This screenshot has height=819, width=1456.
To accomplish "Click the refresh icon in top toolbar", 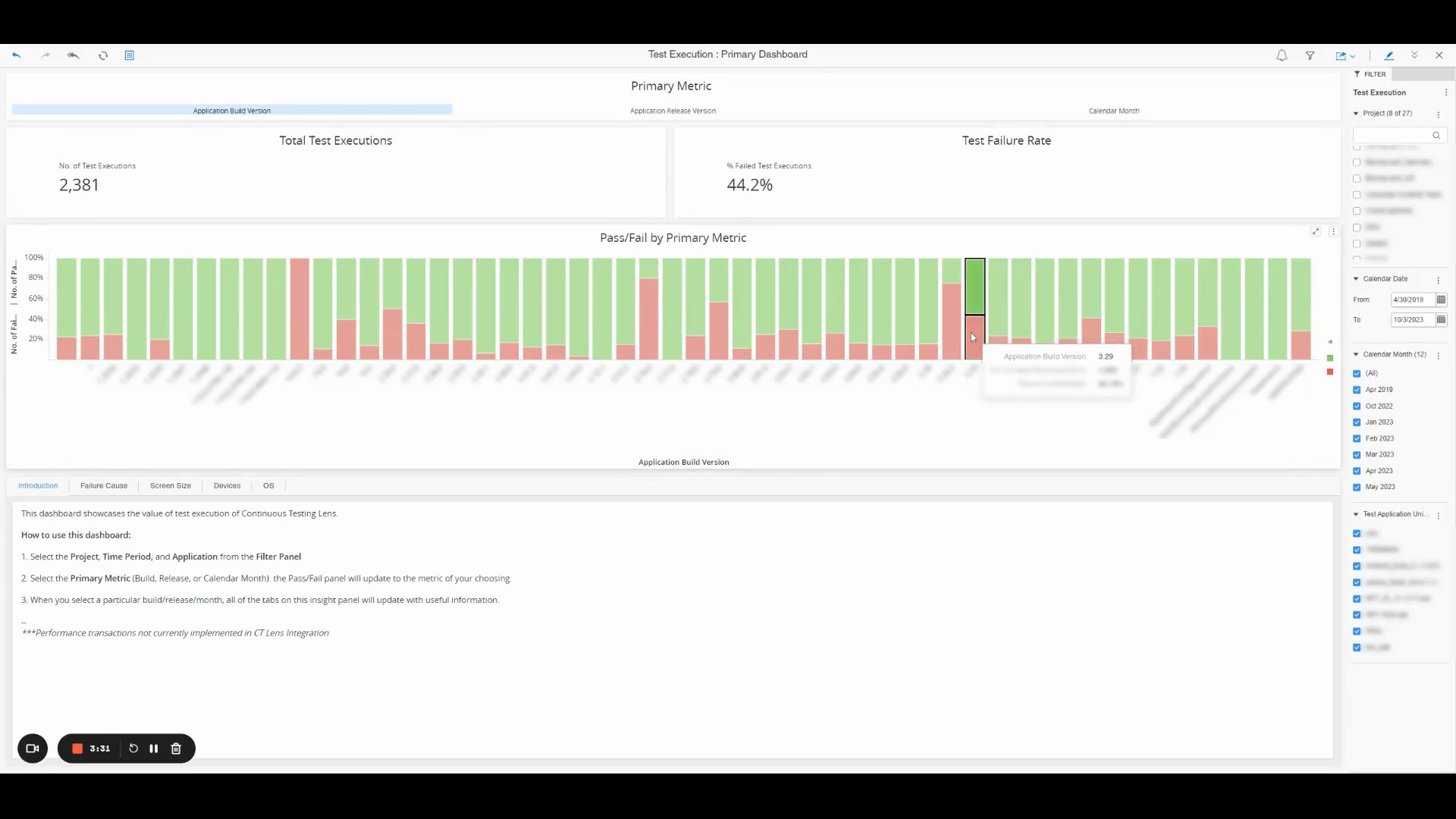I will click(x=103, y=55).
